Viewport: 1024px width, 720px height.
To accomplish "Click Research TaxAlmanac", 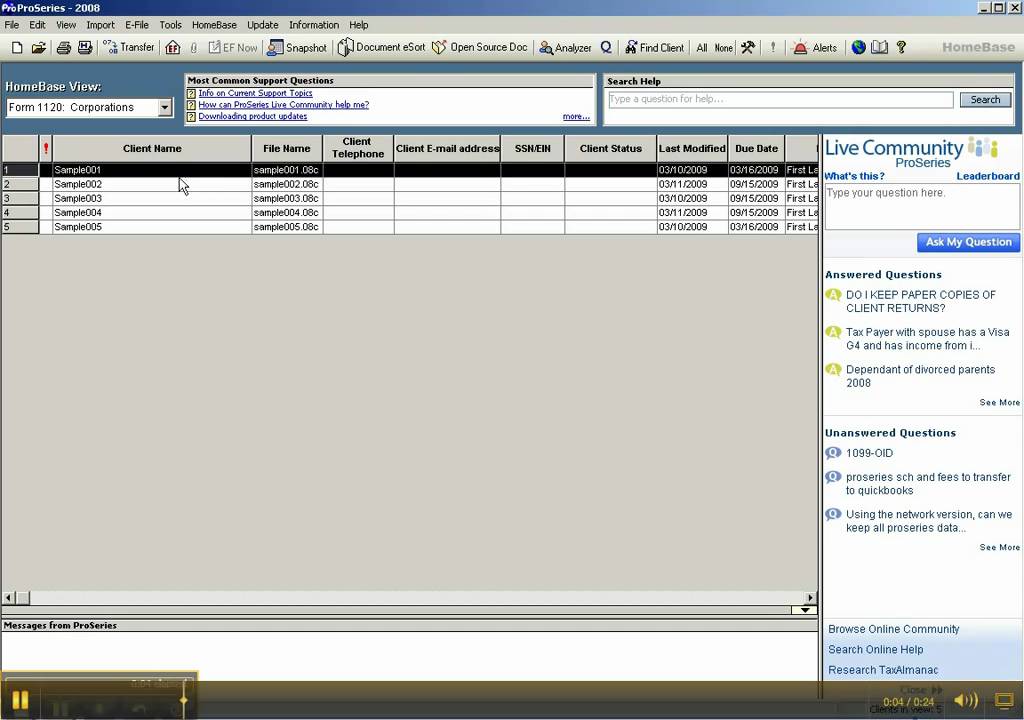I will [x=883, y=670].
